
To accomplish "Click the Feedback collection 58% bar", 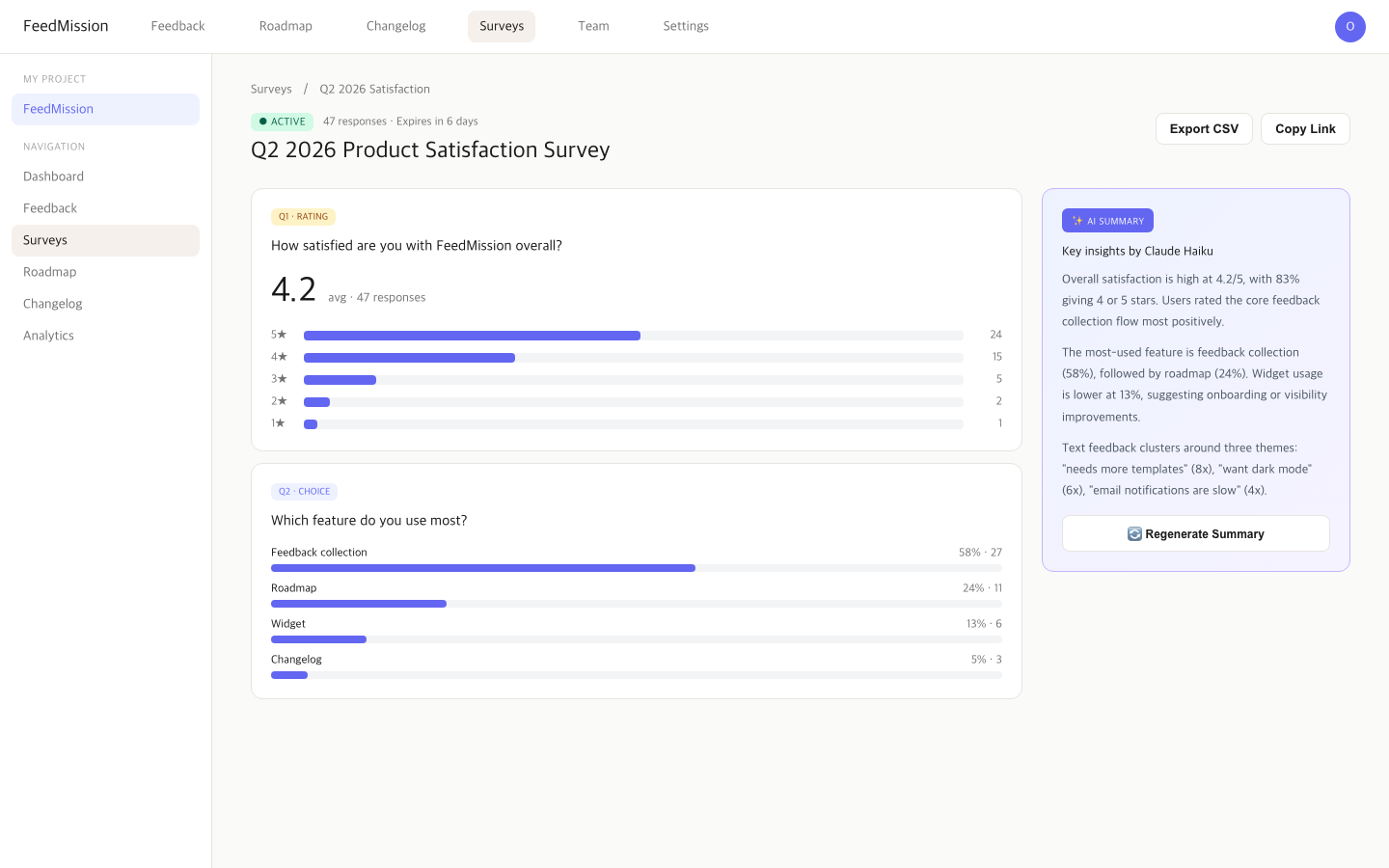I will (x=482, y=568).
